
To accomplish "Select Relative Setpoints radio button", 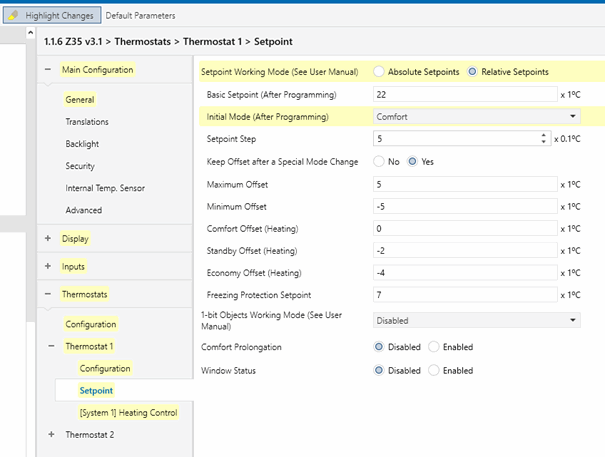I will [x=472, y=71].
